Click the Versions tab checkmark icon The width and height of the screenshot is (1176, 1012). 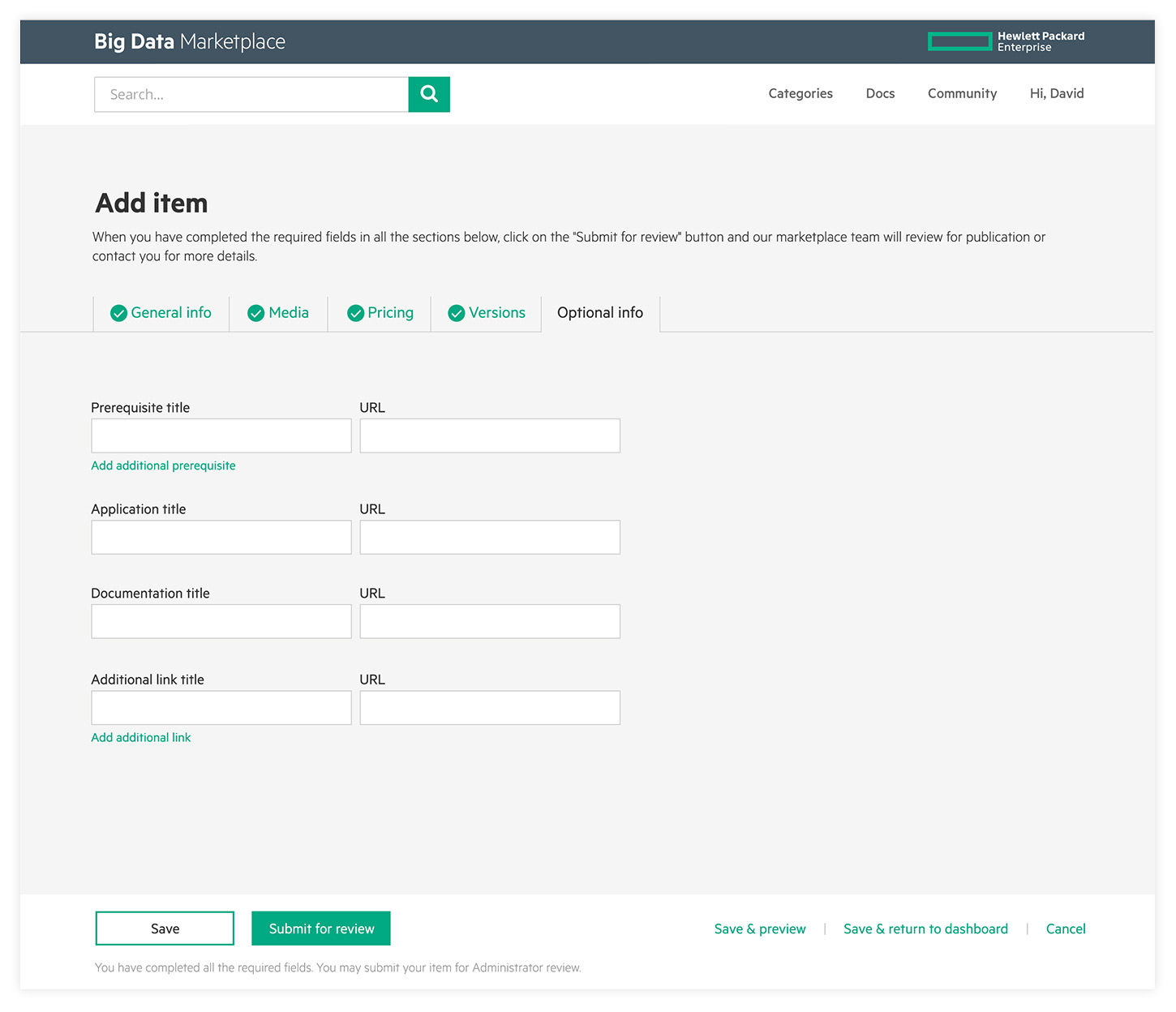click(x=457, y=313)
